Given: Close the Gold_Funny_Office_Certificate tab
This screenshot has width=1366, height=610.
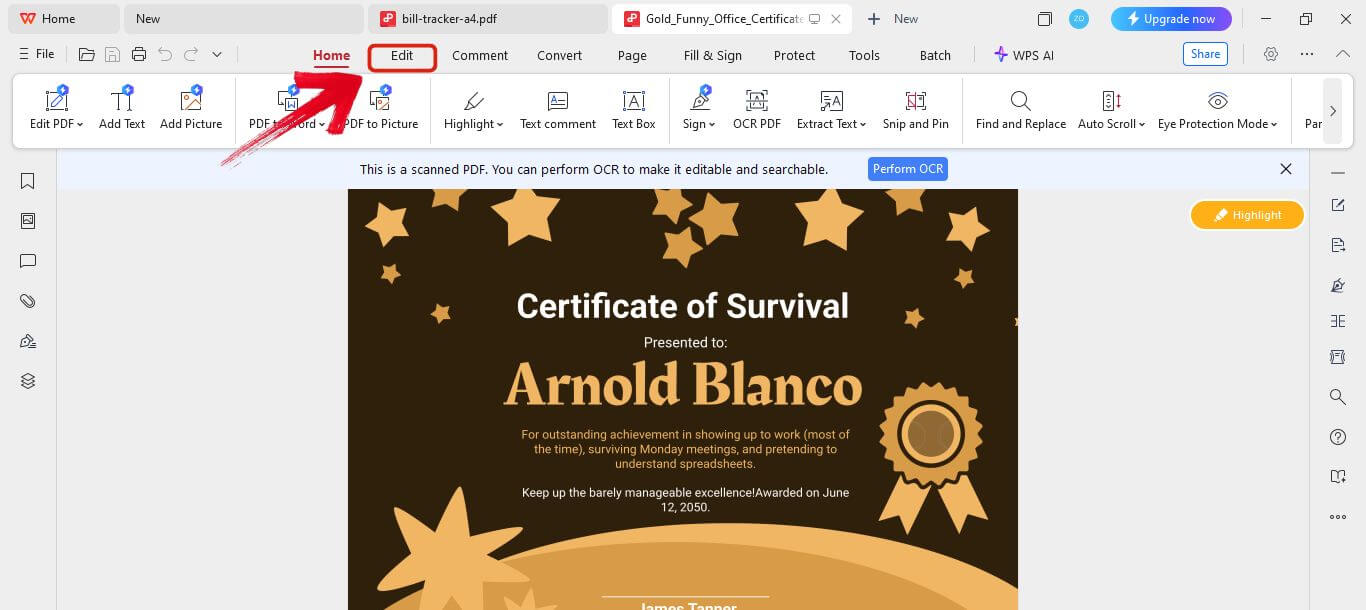Looking at the screenshot, I should [x=836, y=19].
